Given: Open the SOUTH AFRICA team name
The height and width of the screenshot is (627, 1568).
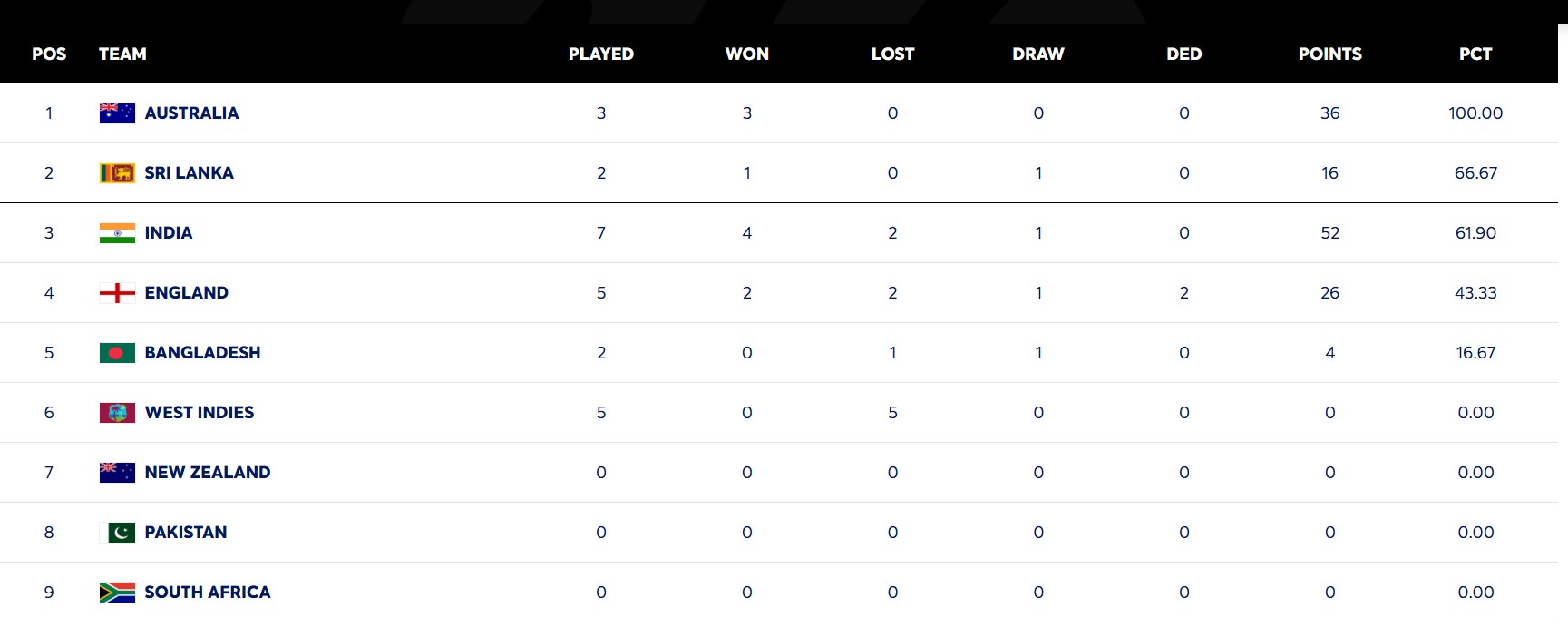Looking at the screenshot, I should point(208,593).
